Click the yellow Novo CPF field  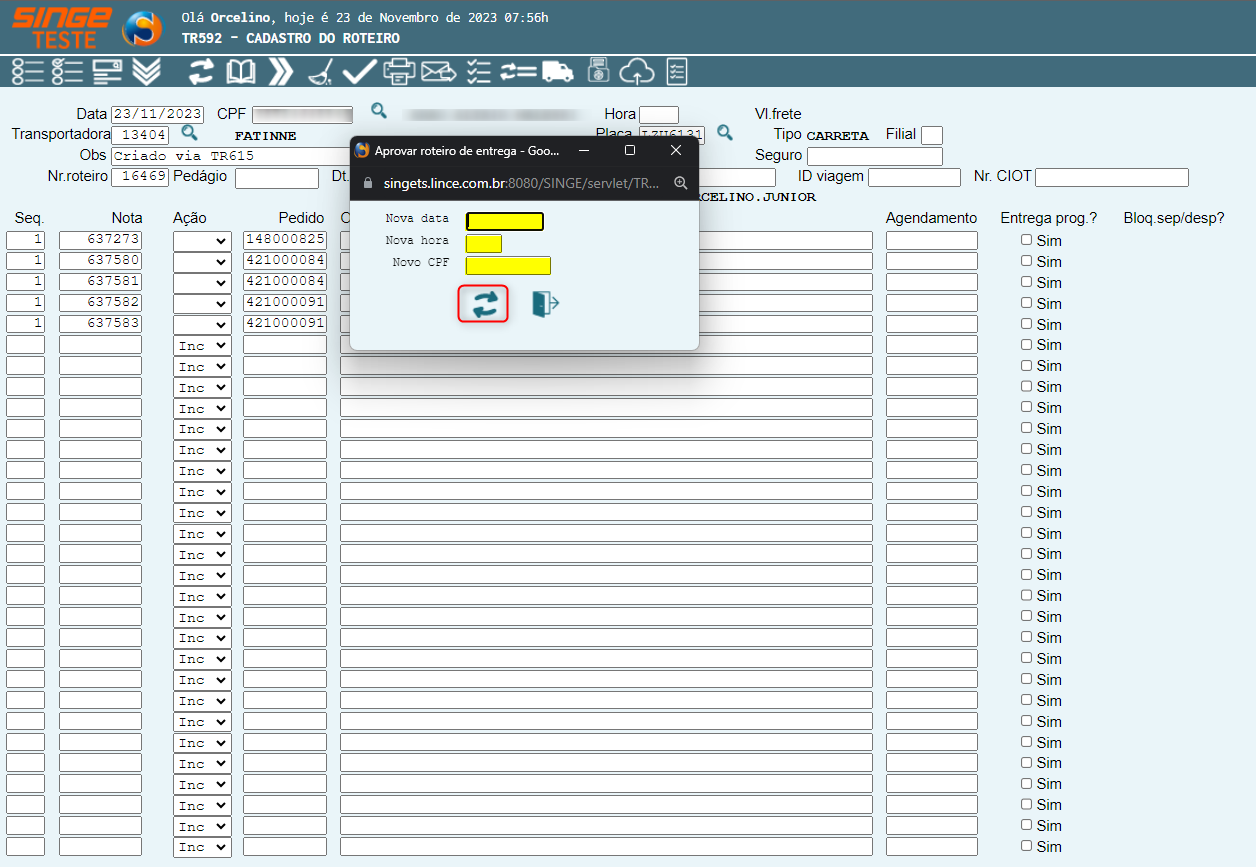pyautogui.click(x=508, y=265)
